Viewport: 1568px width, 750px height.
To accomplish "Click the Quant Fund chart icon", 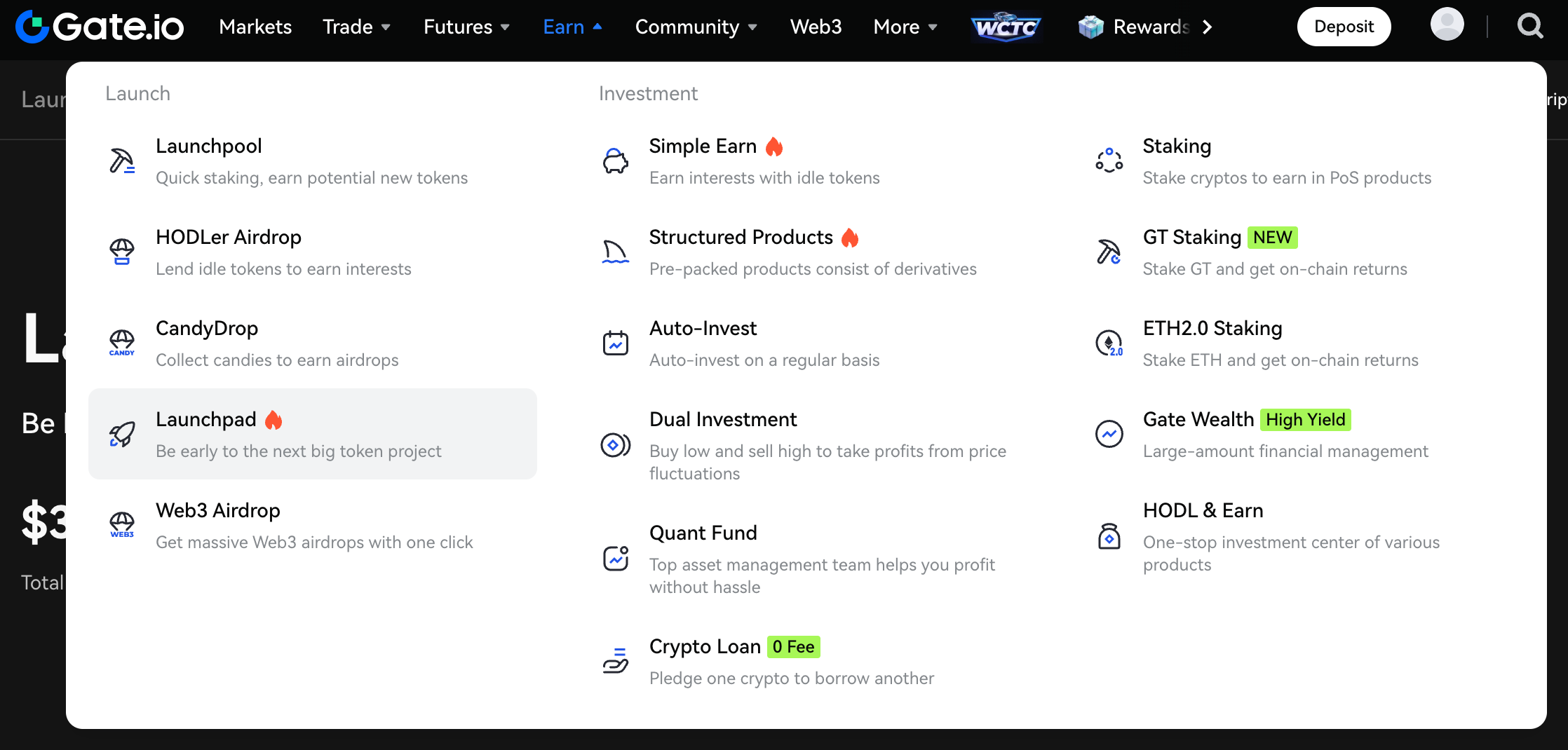I will point(616,559).
